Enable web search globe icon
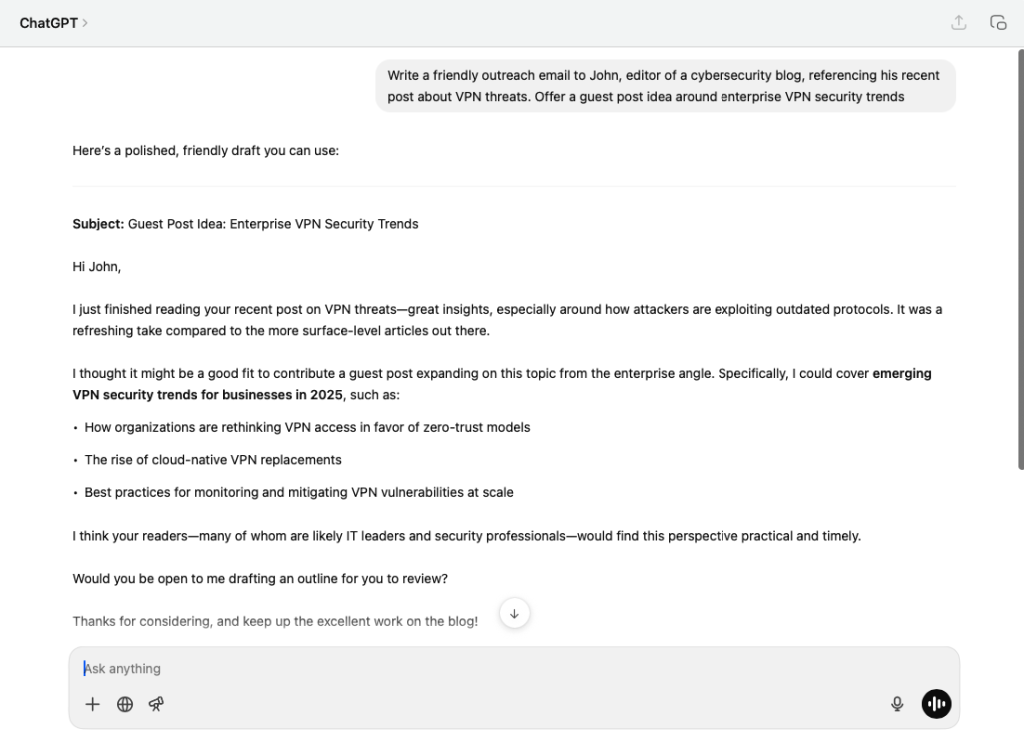The height and width of the screenshot is (742, 1024). [125, 704]
